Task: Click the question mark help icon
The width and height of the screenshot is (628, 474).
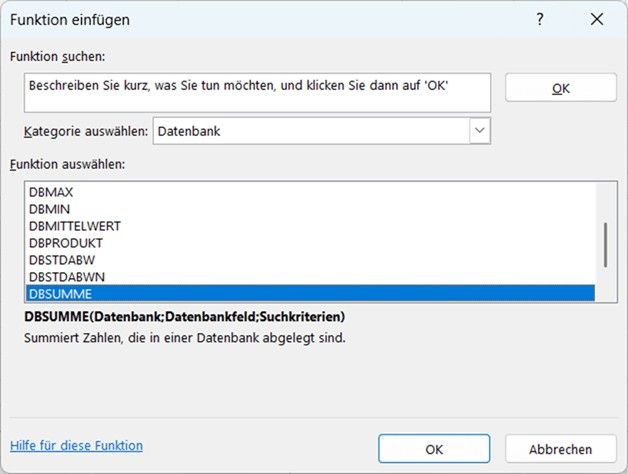Action: [540, 19]
